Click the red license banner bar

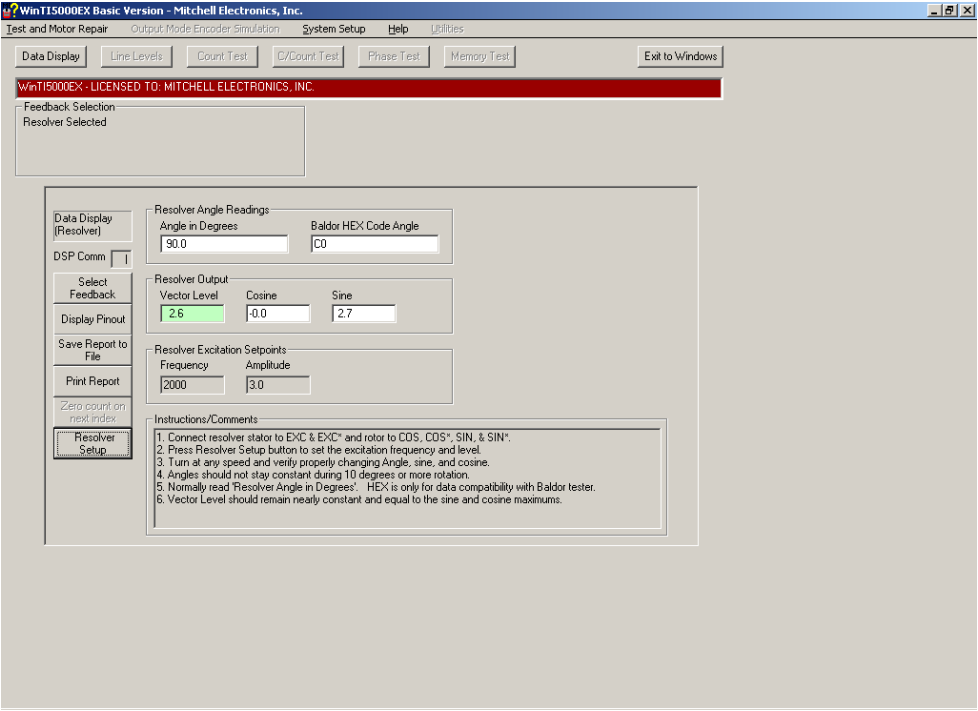click(368, 88)
